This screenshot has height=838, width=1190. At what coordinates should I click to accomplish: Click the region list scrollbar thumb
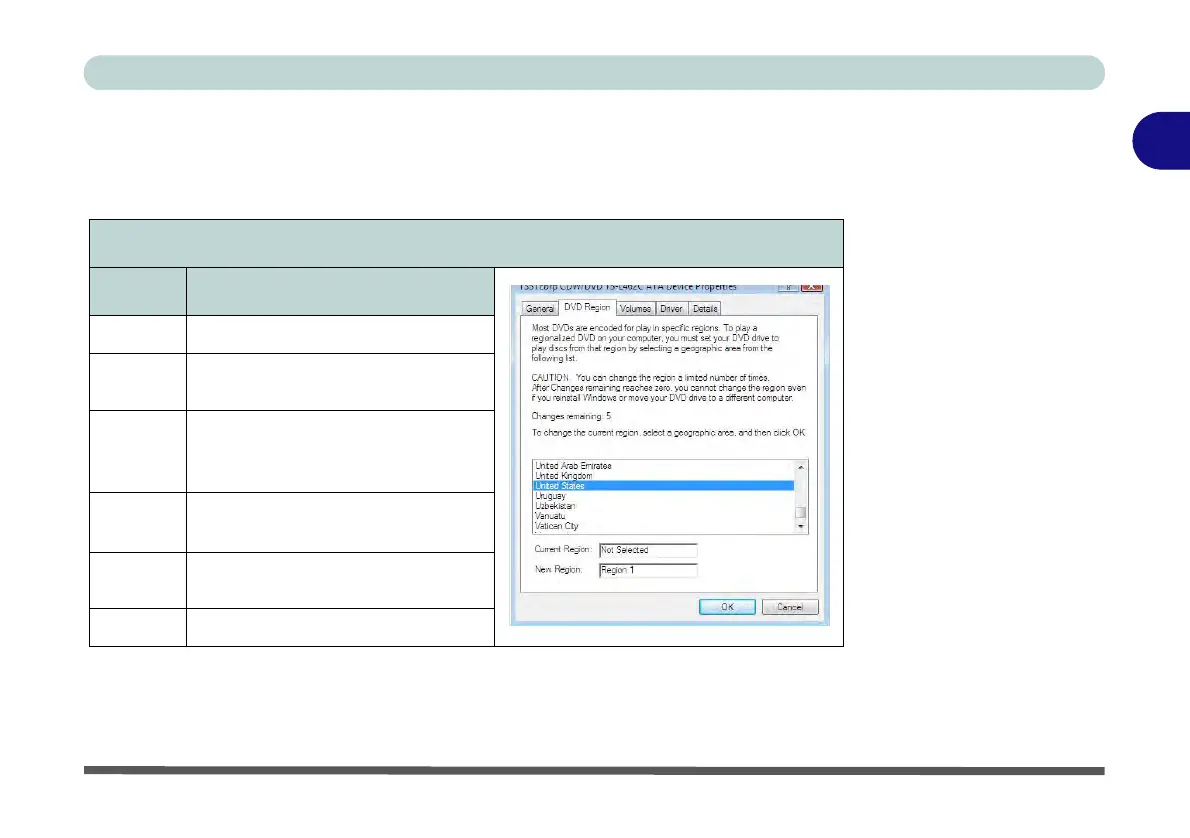pyautogui.click(x=801, y=512)
